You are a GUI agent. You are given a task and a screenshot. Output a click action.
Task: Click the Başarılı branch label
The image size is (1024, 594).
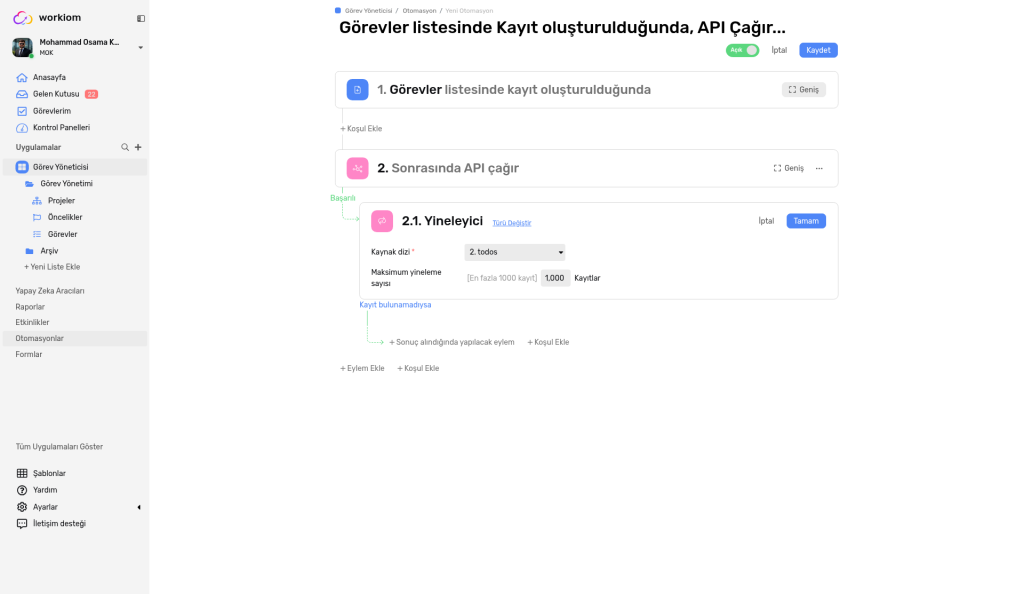tap(343, 198)
